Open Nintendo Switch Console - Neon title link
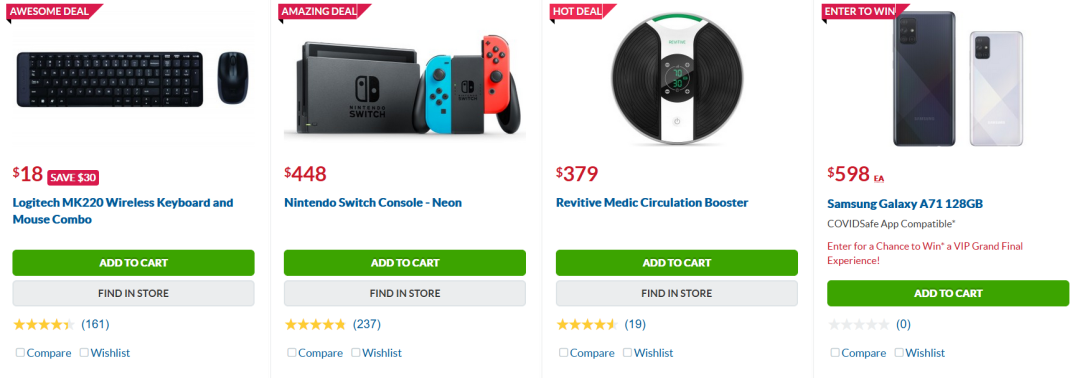 [x=373, y=202]
